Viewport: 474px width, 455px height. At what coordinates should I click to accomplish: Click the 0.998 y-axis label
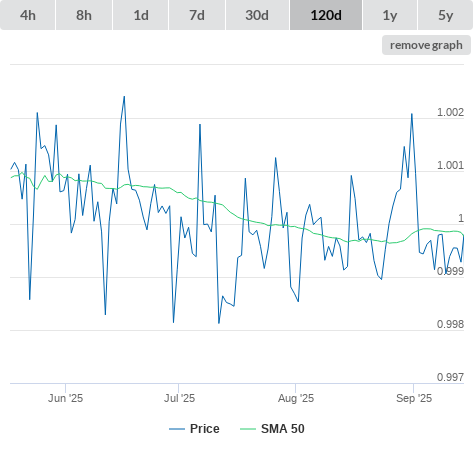[x=450, y=324]
